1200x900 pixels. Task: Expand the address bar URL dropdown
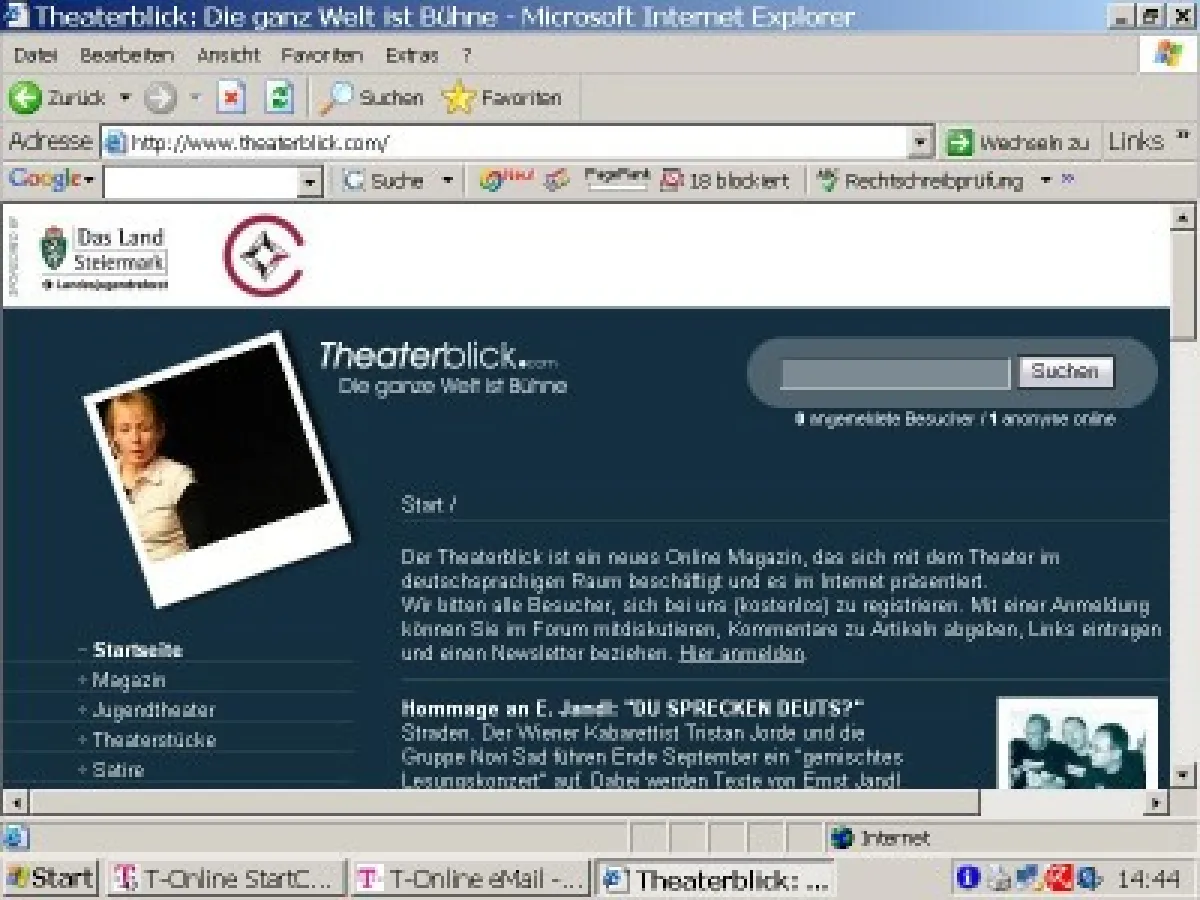point(921,143)
